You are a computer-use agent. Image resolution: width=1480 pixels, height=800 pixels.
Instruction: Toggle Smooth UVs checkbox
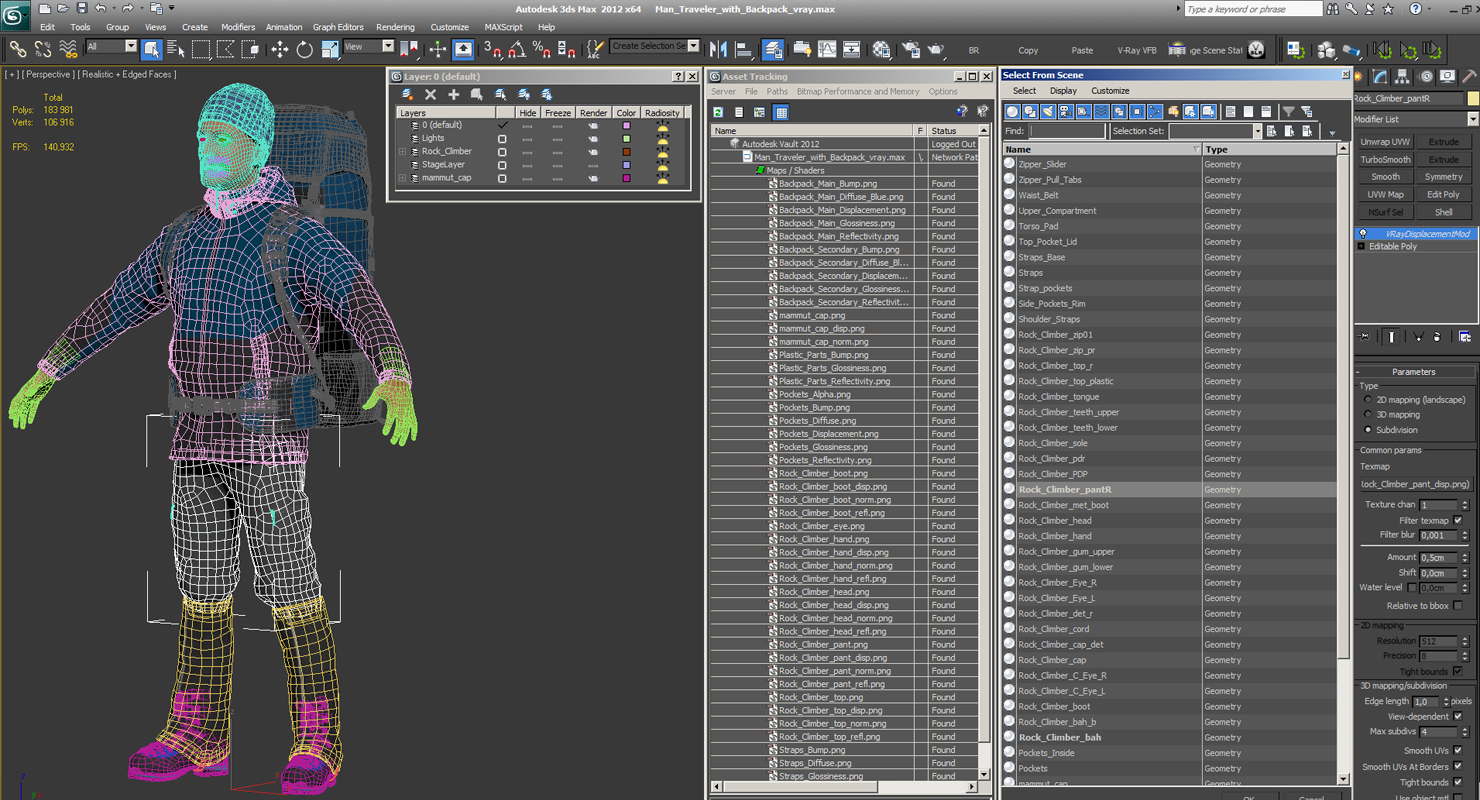point(1458,751)
